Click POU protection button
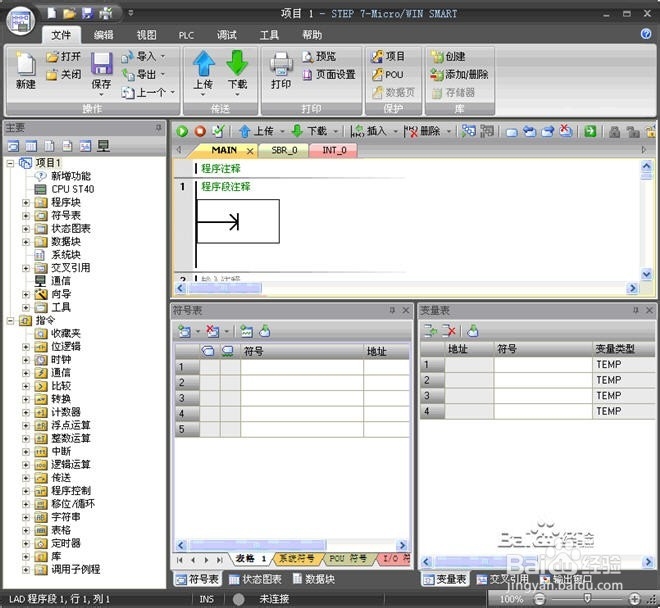The height and width of the screenshot is (608, 660). click(388, 75)
